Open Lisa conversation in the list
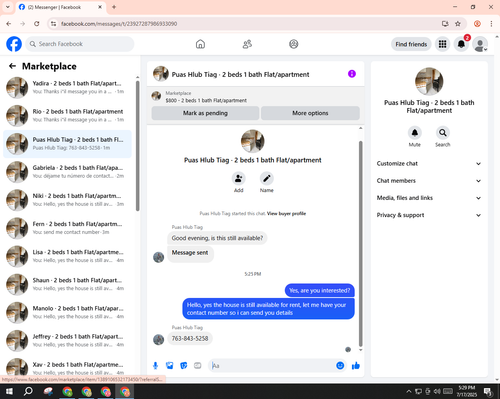Screen dimensions: 500x399 pyautogui.click(x=67, y=256)
